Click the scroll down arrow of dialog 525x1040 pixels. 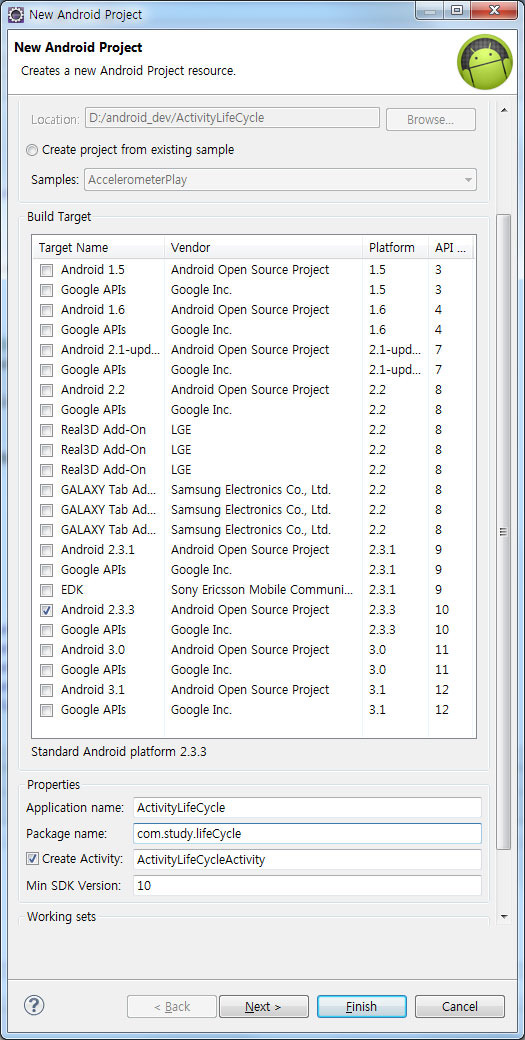tap(504, 917)
